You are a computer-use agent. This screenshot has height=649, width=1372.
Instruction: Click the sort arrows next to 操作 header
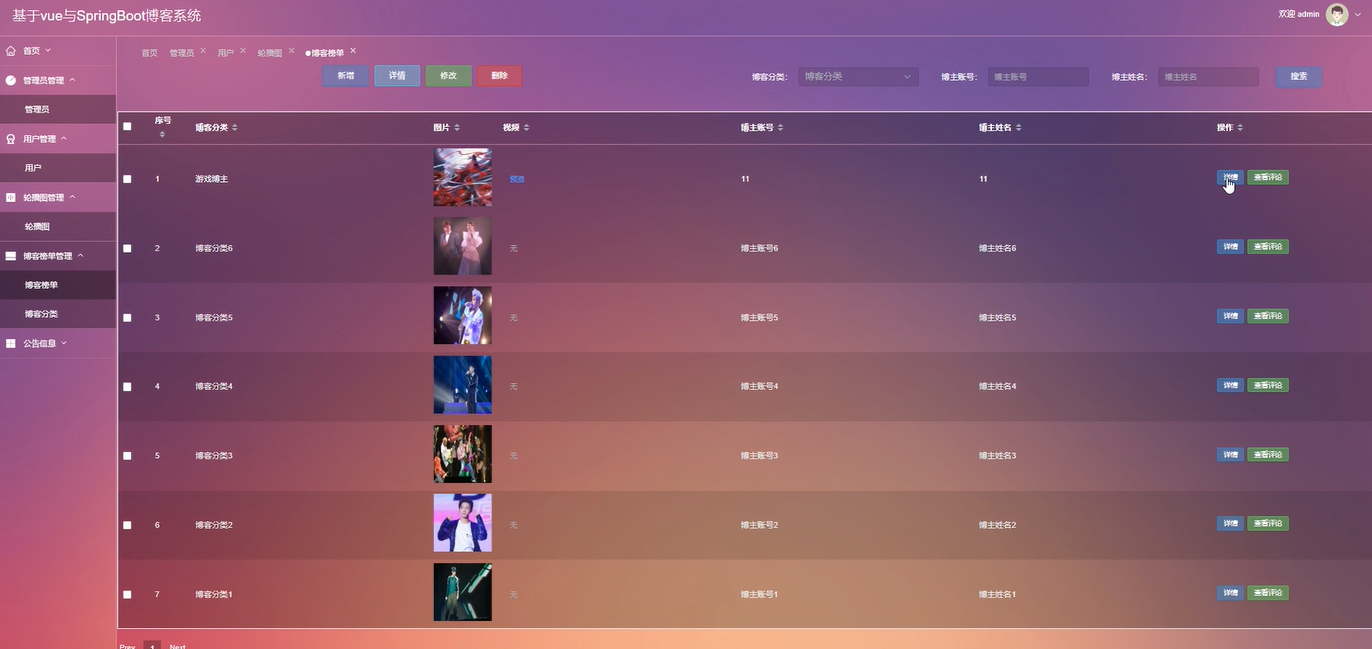tap(1240, 128)
